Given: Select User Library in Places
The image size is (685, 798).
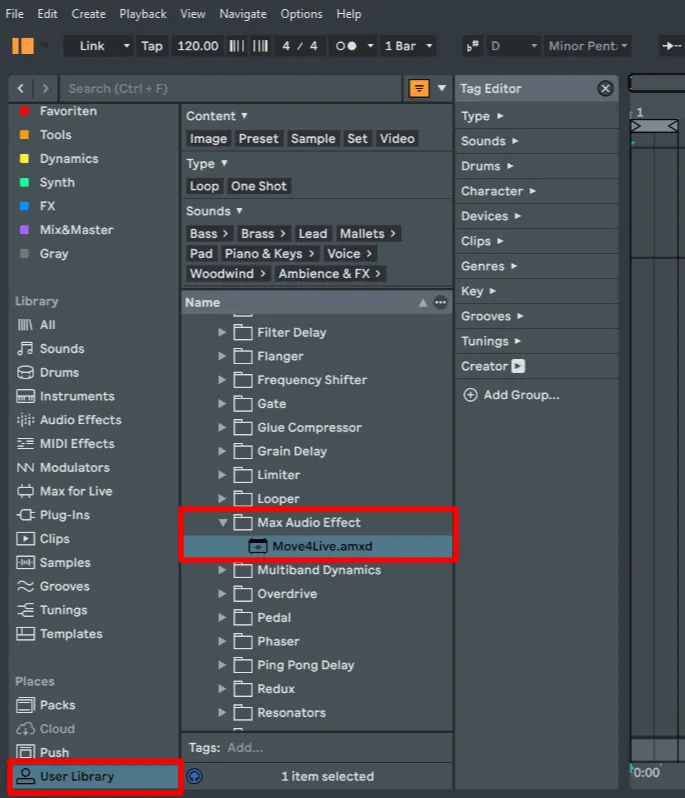Looking at the screenshot, I should (x=95, y=776).
